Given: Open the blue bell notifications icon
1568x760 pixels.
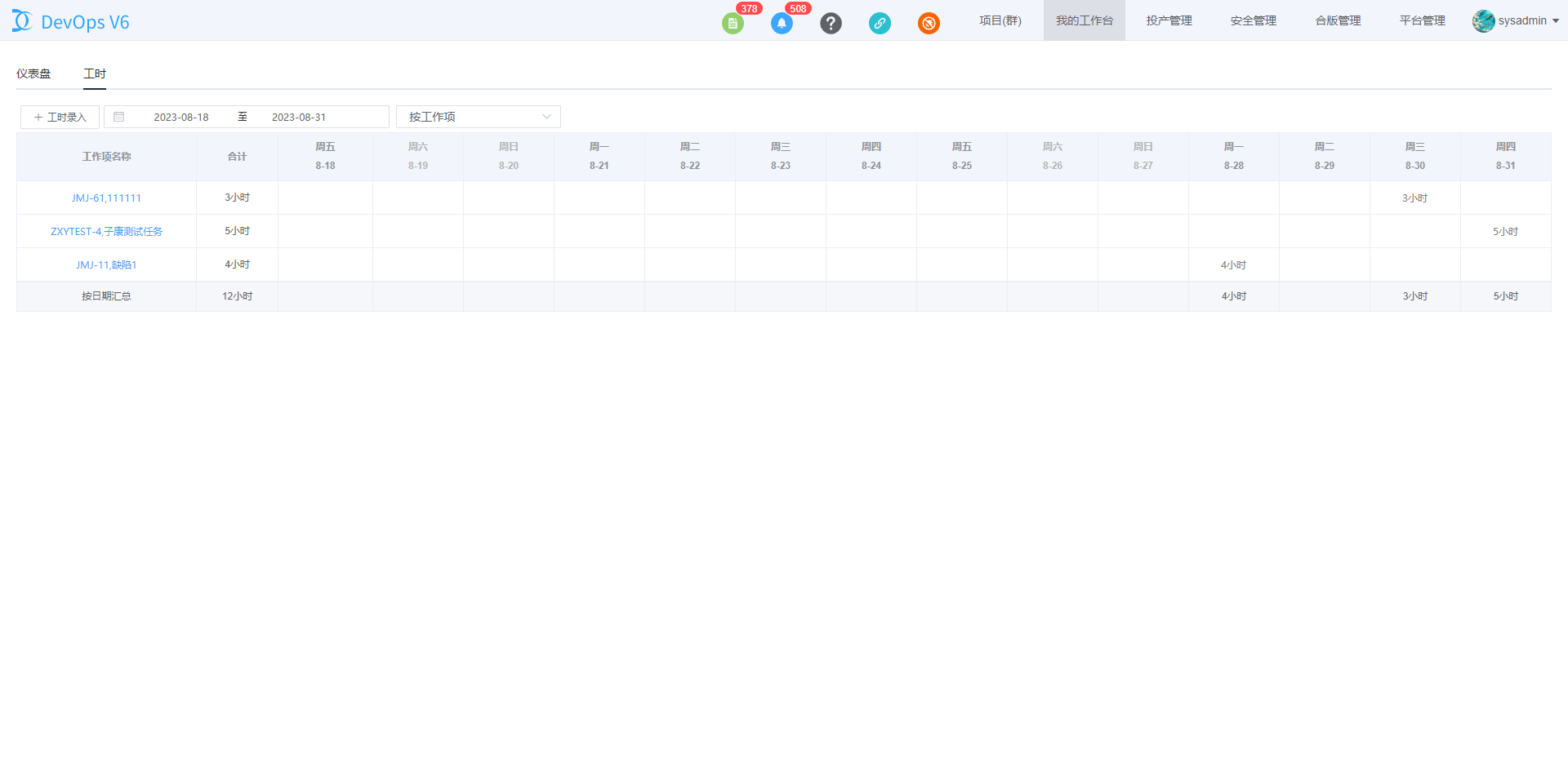Looking at the screenshot, I should (x=782, y=24).
